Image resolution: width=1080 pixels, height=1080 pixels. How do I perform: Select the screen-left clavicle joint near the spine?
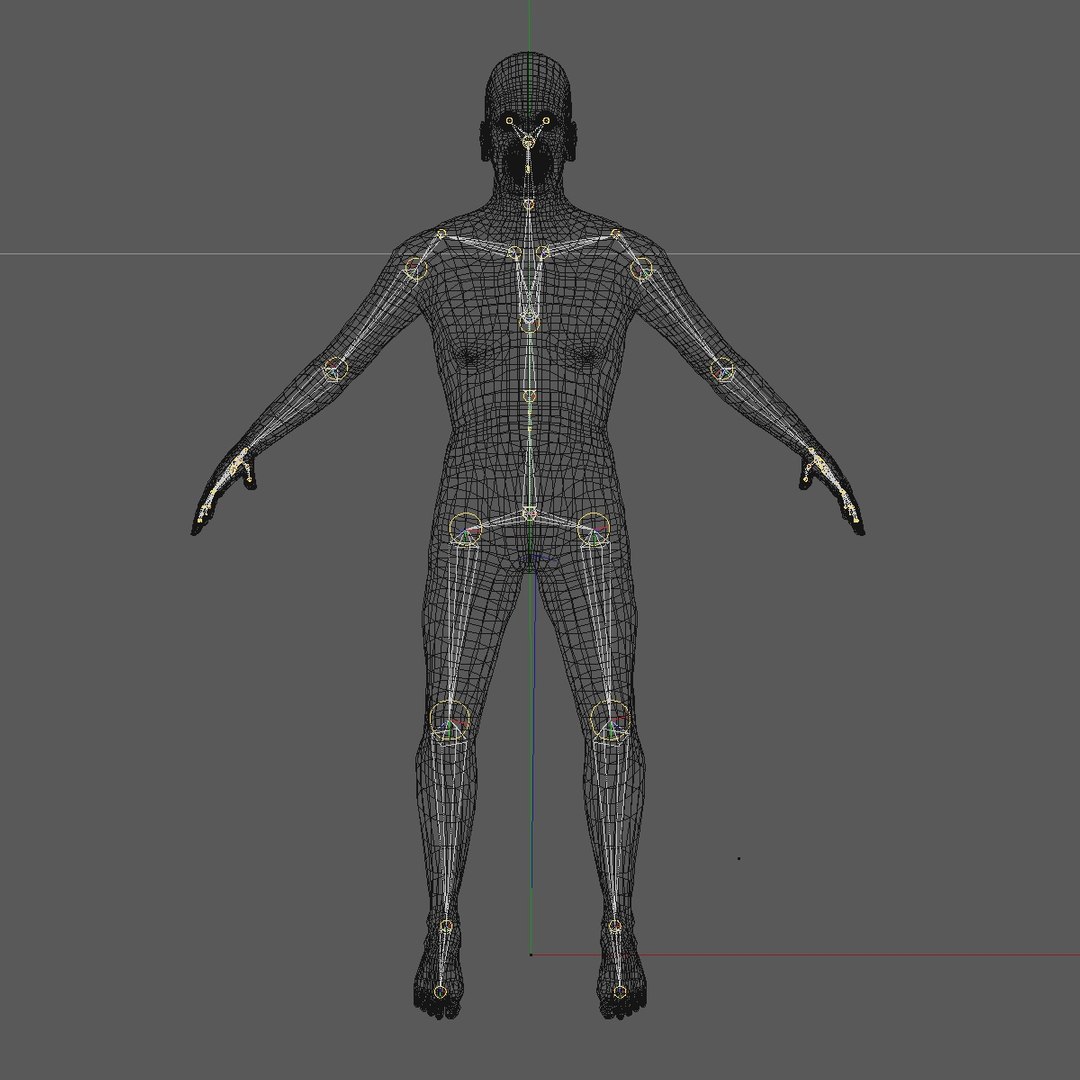515,253
